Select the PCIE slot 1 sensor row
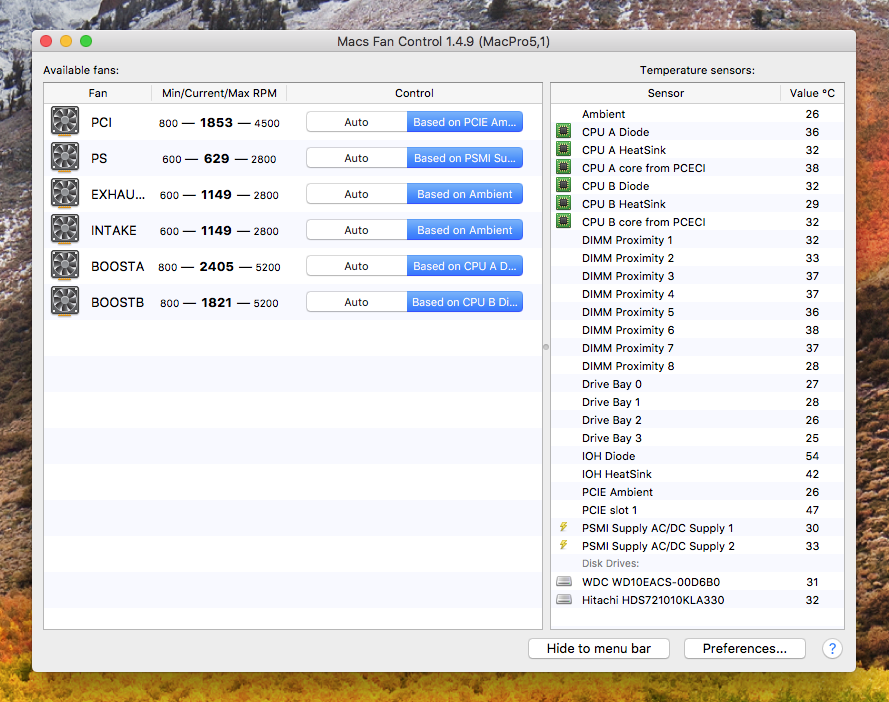Screen dimensions: 889x702 (x=697, y=510)
